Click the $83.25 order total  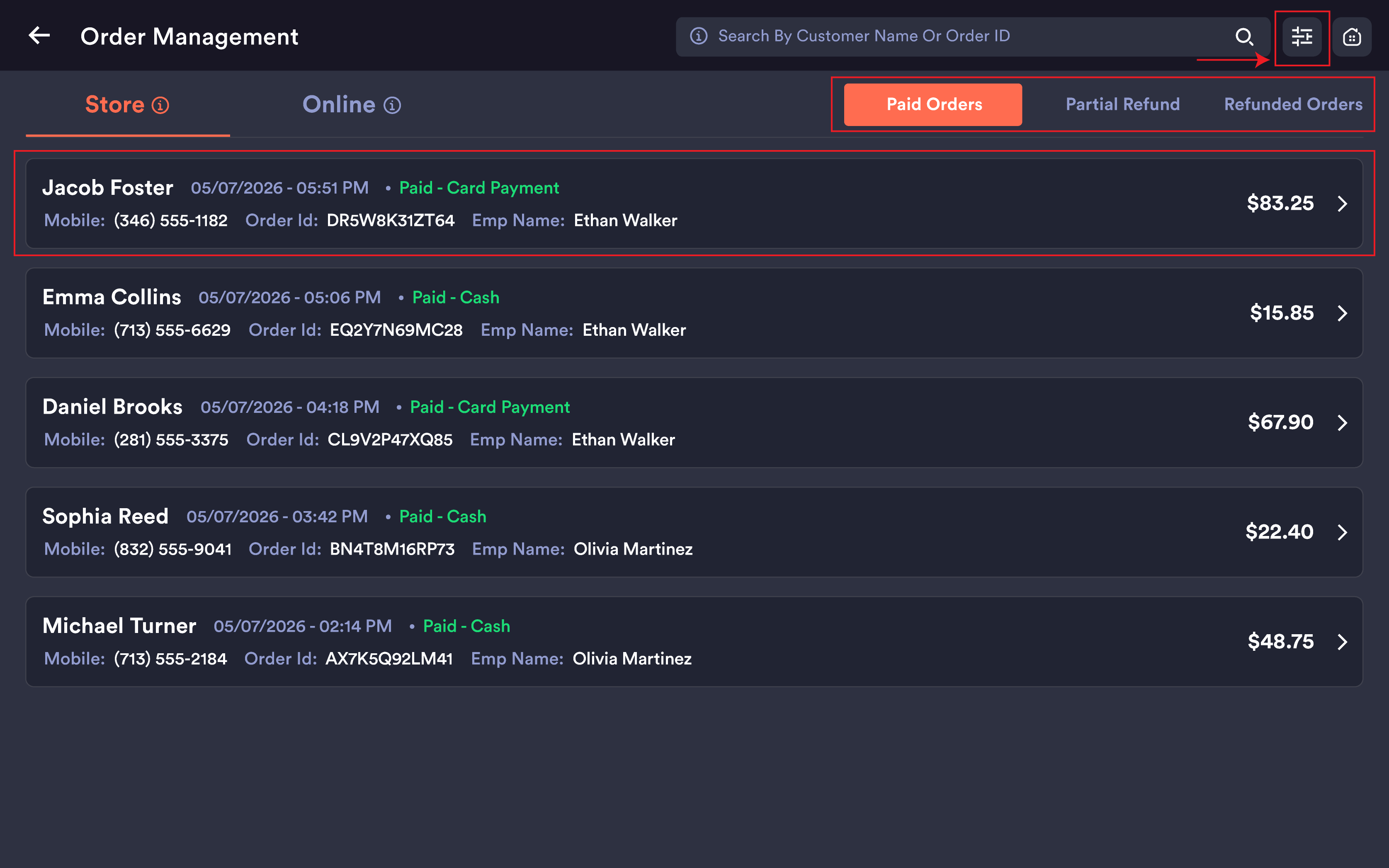point(1280,203)
